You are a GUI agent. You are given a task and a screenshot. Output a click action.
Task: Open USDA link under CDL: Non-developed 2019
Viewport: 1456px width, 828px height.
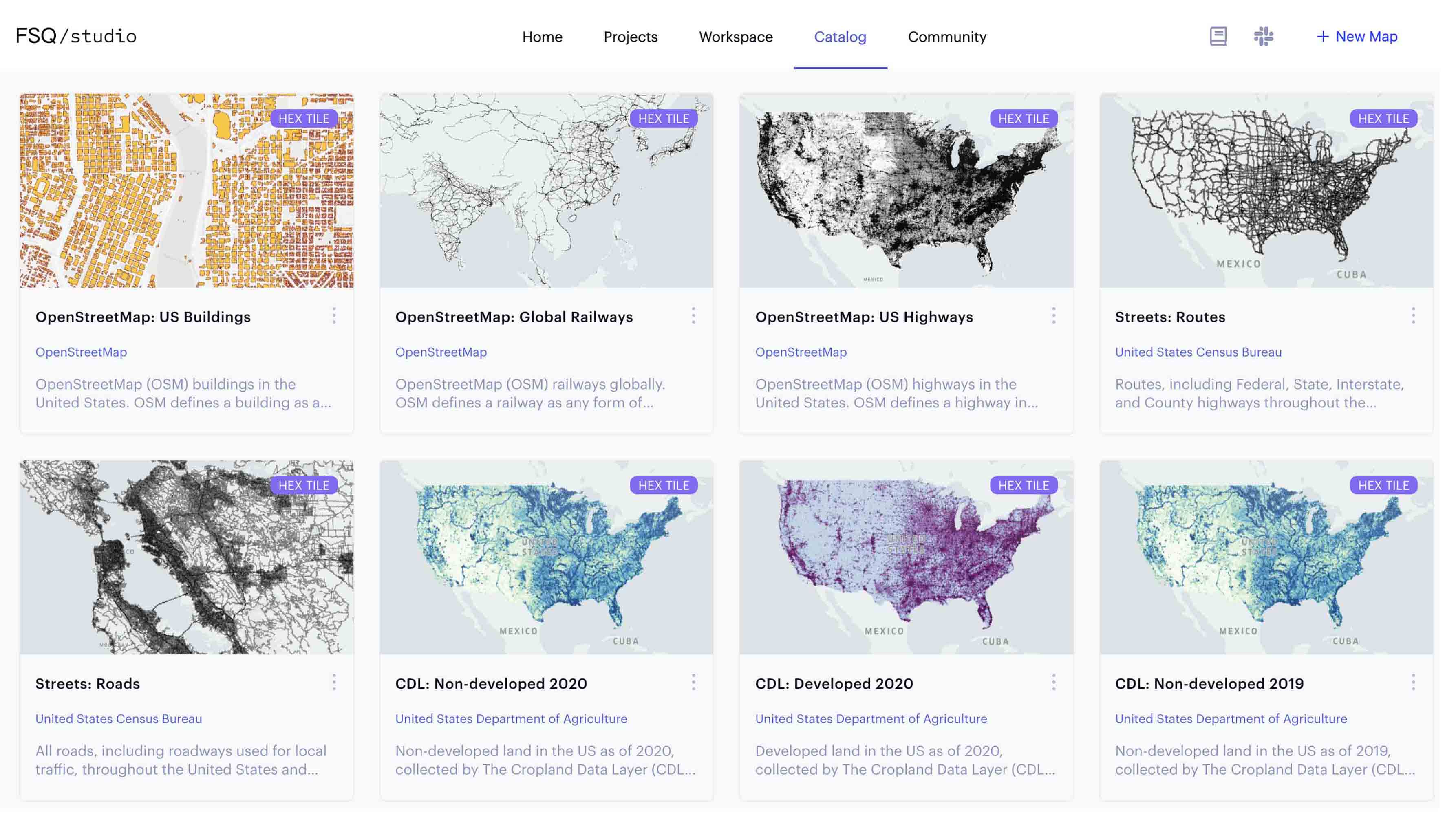click(1231, 719)
